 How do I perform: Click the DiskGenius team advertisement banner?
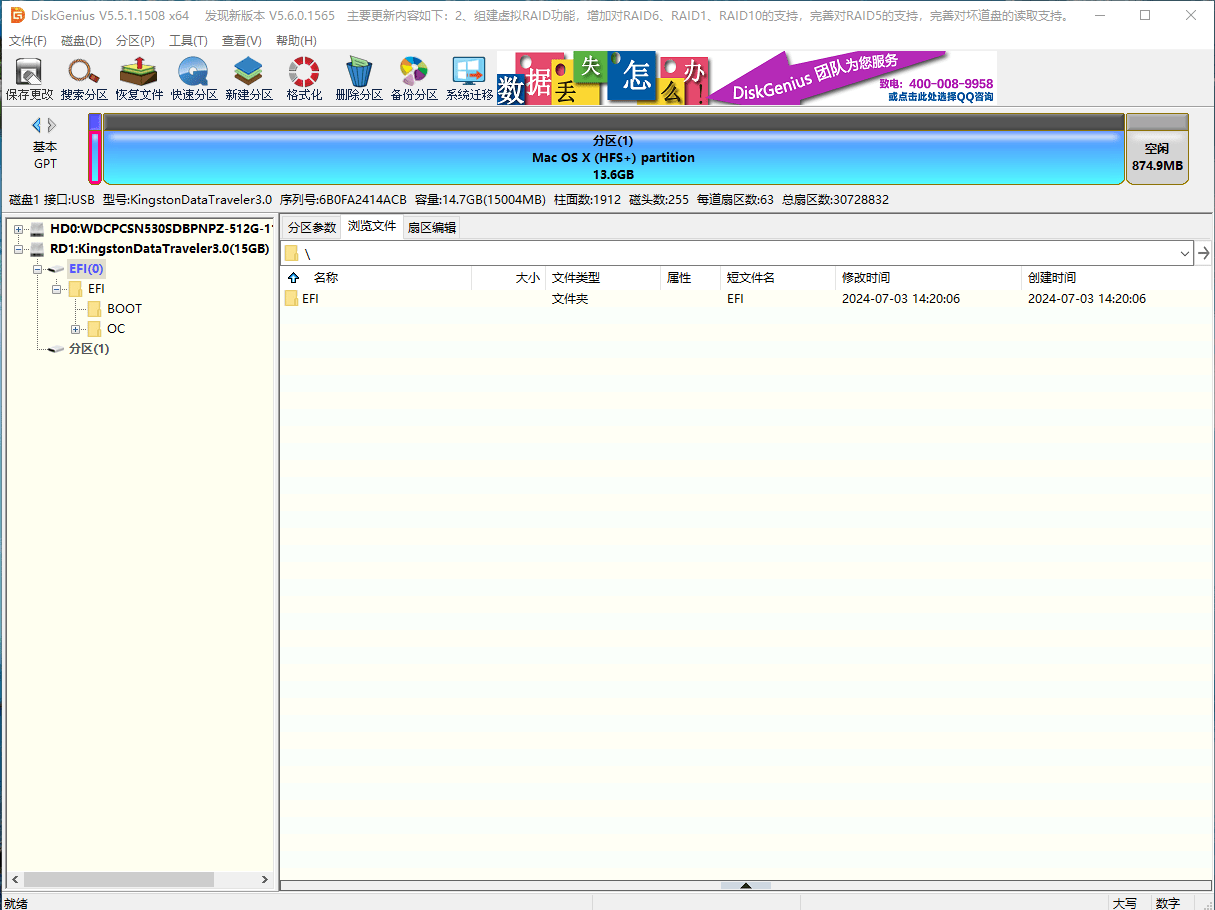[747, 78]
